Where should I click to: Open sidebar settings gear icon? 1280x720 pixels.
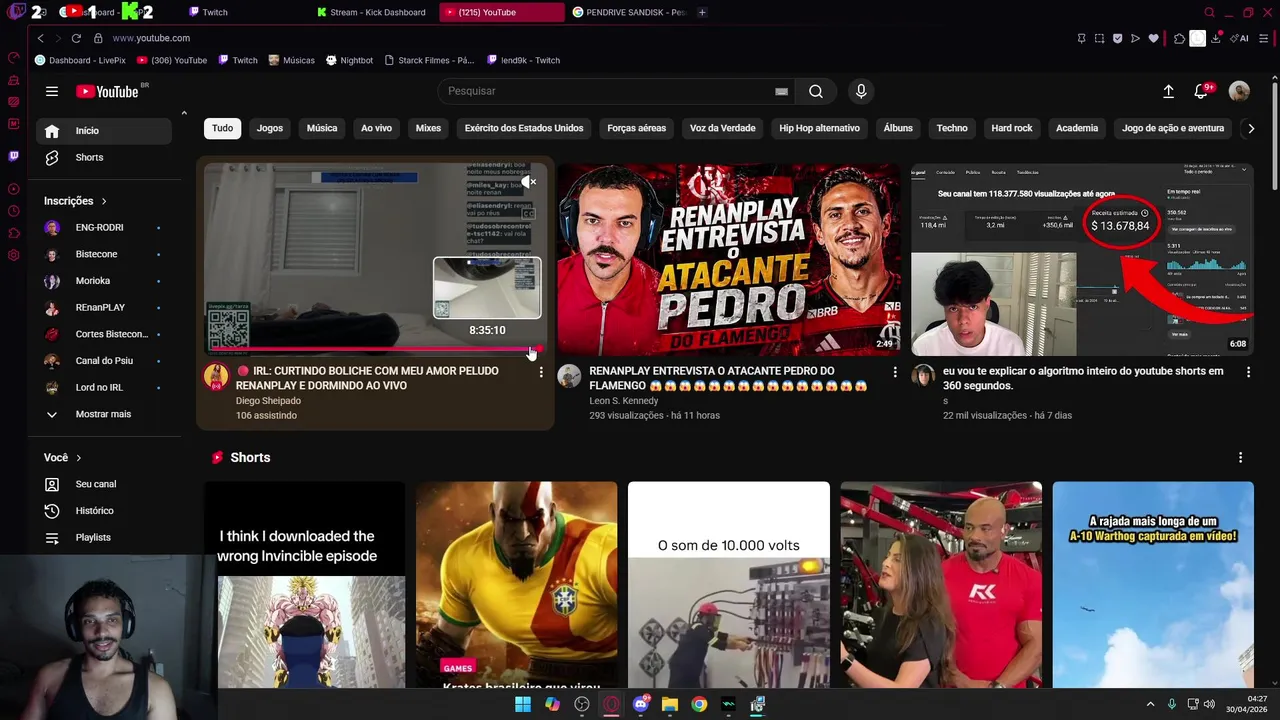pos(13,255)
